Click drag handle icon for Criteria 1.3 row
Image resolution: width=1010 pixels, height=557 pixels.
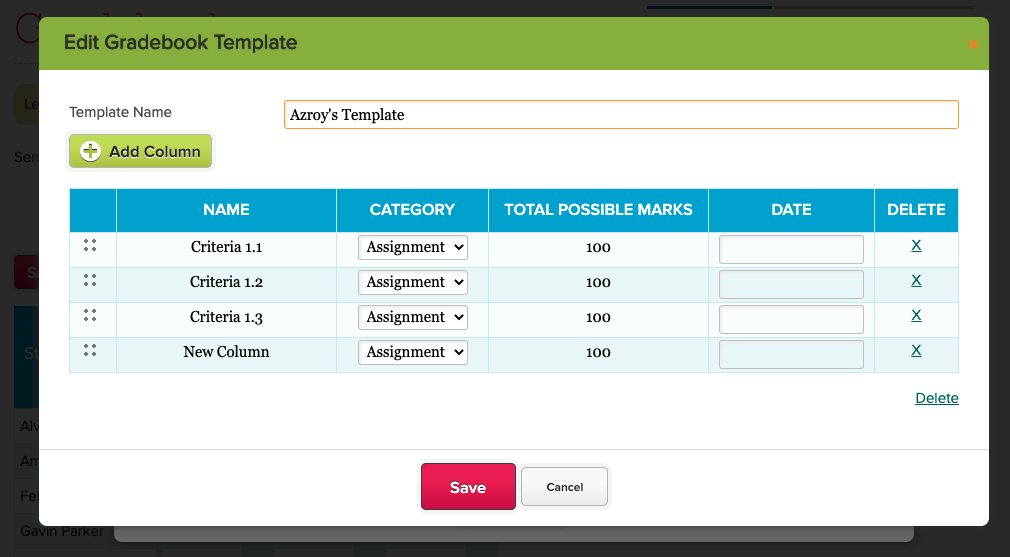click(90, 315)
